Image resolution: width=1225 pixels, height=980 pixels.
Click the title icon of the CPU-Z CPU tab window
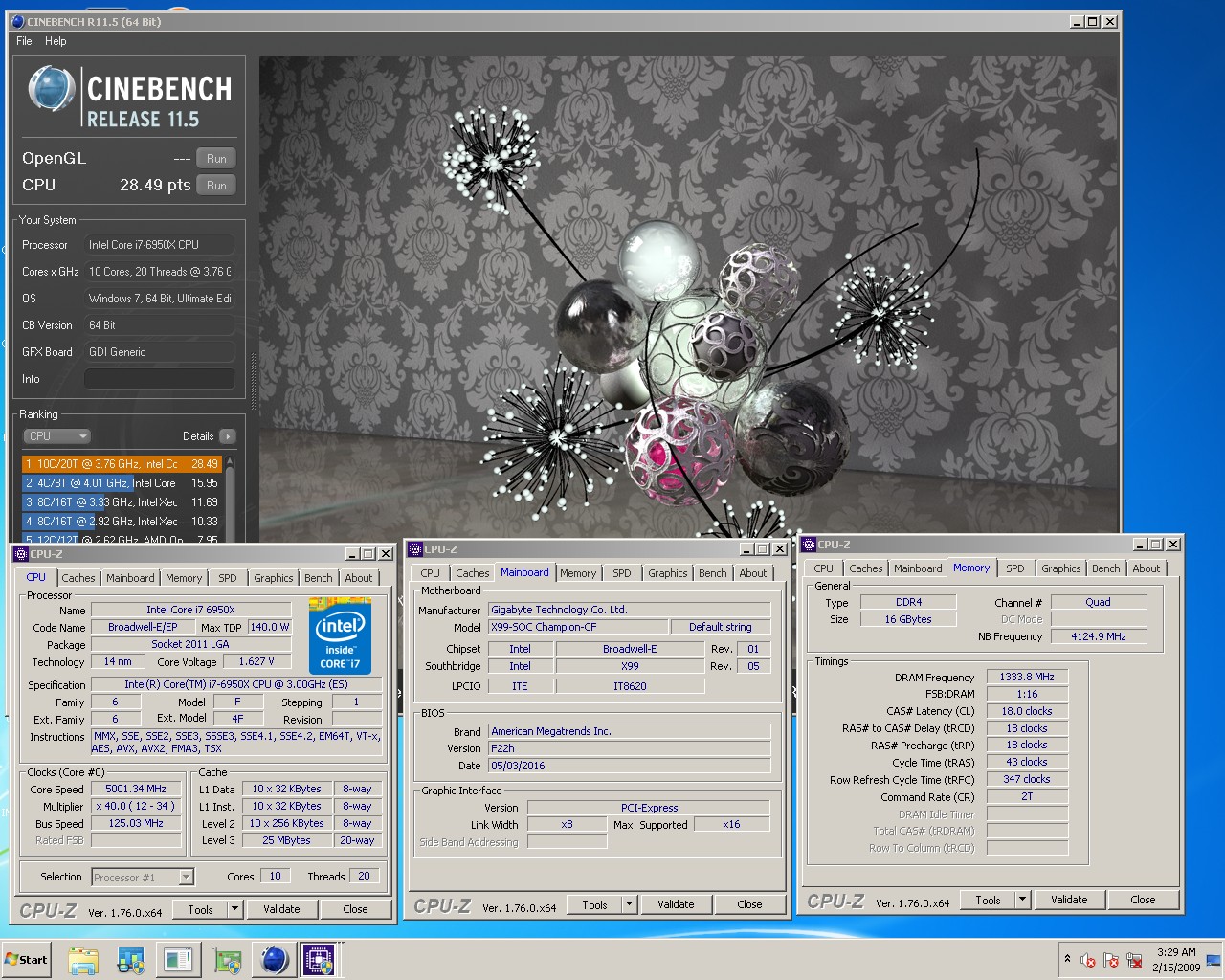pyautogui.click(x=21, y=553)
